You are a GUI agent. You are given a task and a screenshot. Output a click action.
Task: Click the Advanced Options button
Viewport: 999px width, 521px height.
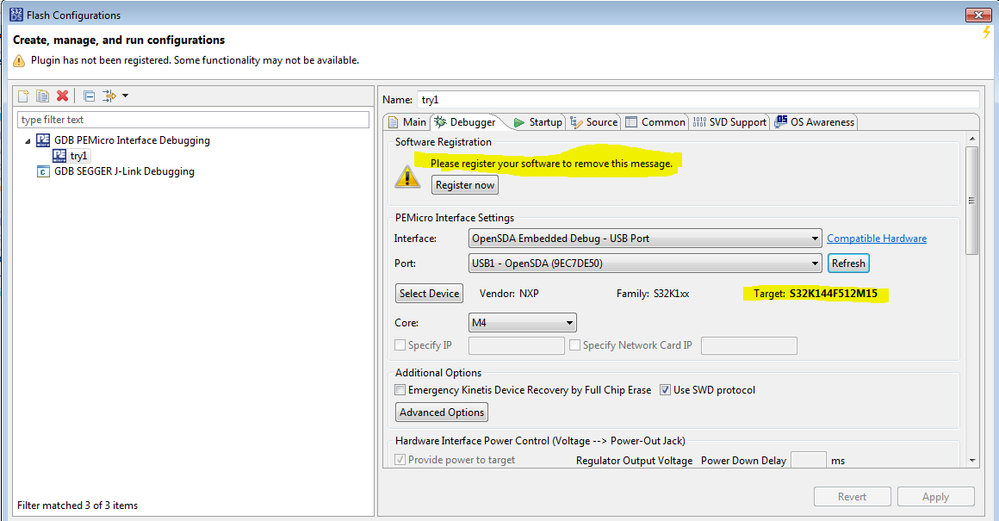click(442, 413)
